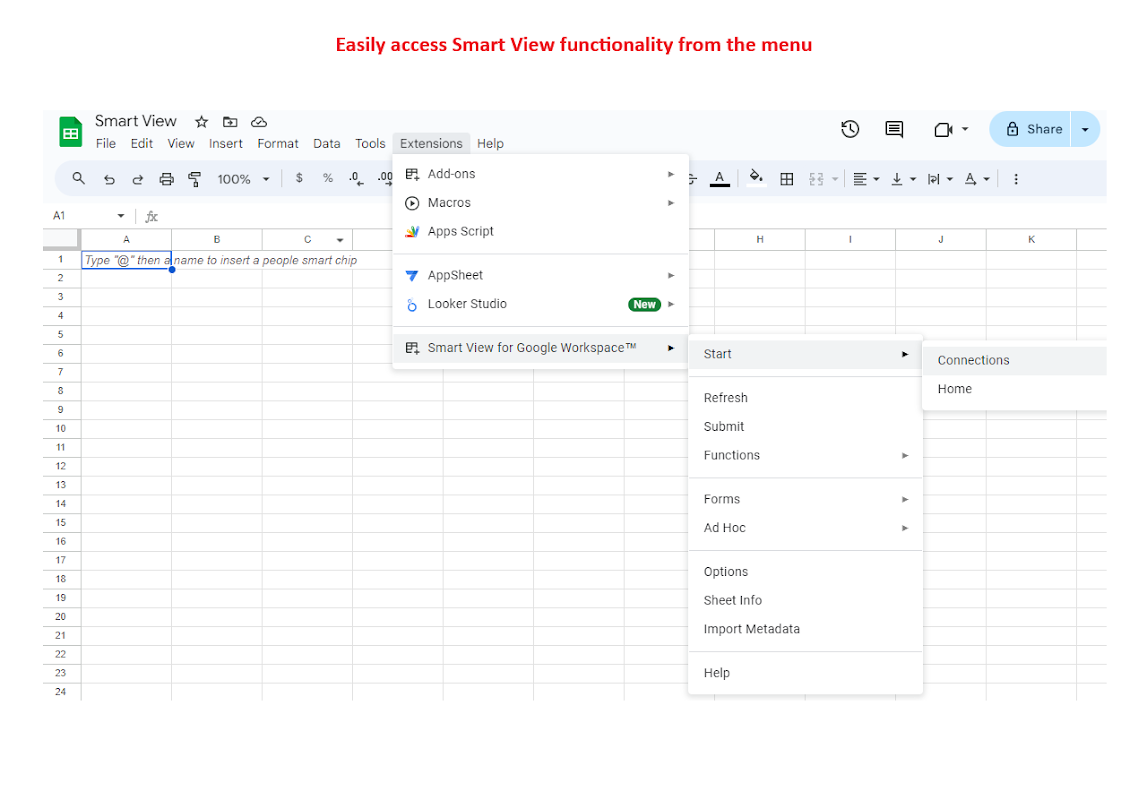Screen dimensions: 1147x800
Task: Open the Share button dropdown arrow
Action: [1086, 129]
